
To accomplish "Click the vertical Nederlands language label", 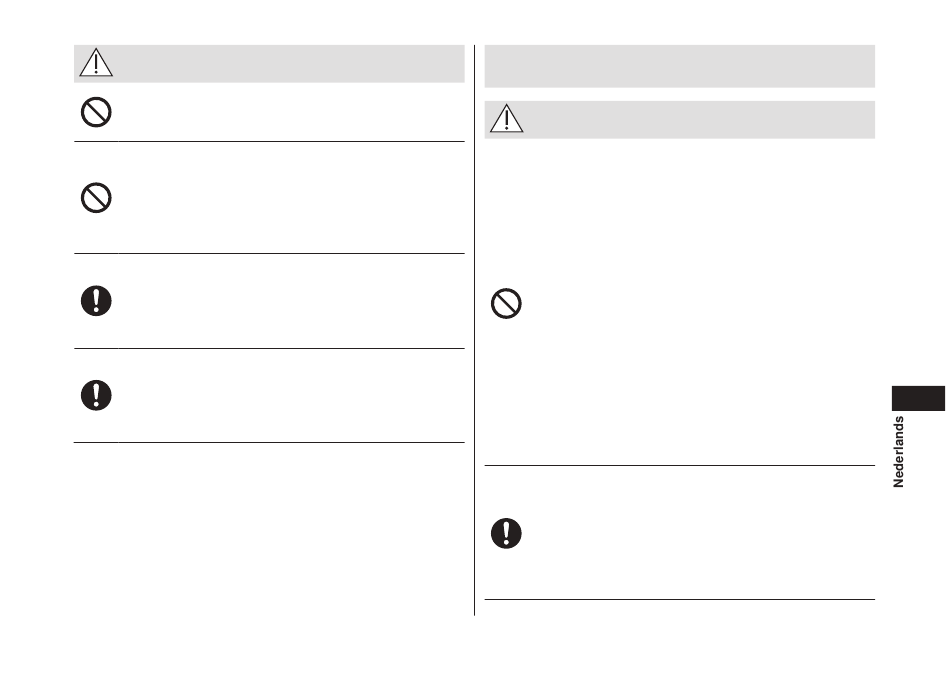I will 899,452.
